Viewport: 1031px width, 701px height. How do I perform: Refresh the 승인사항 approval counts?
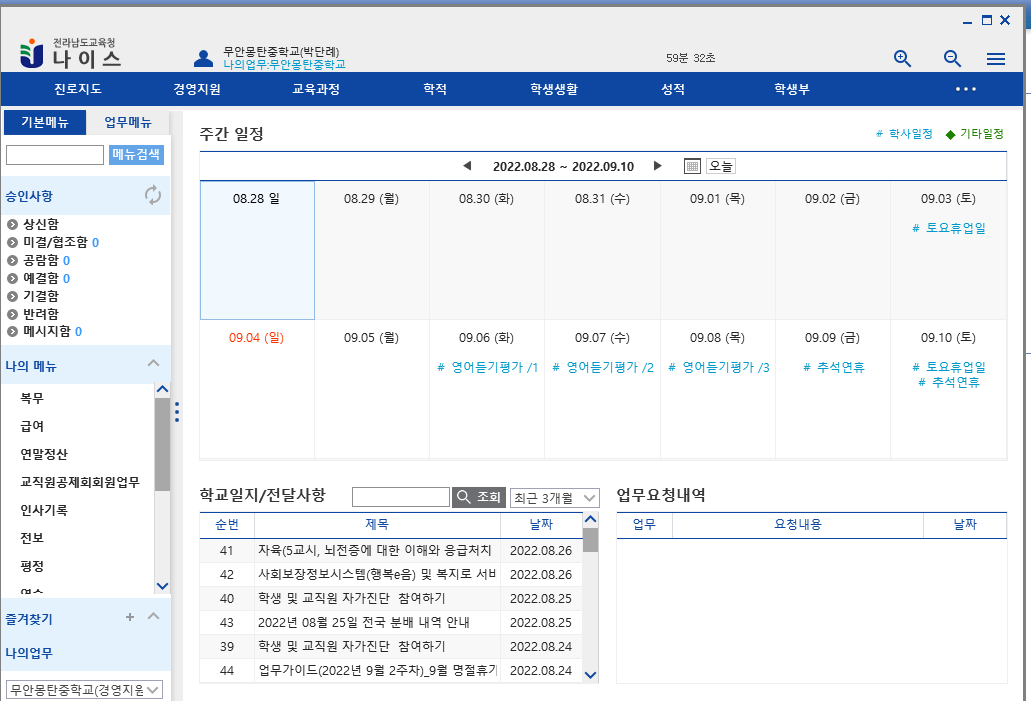(153, 195)
